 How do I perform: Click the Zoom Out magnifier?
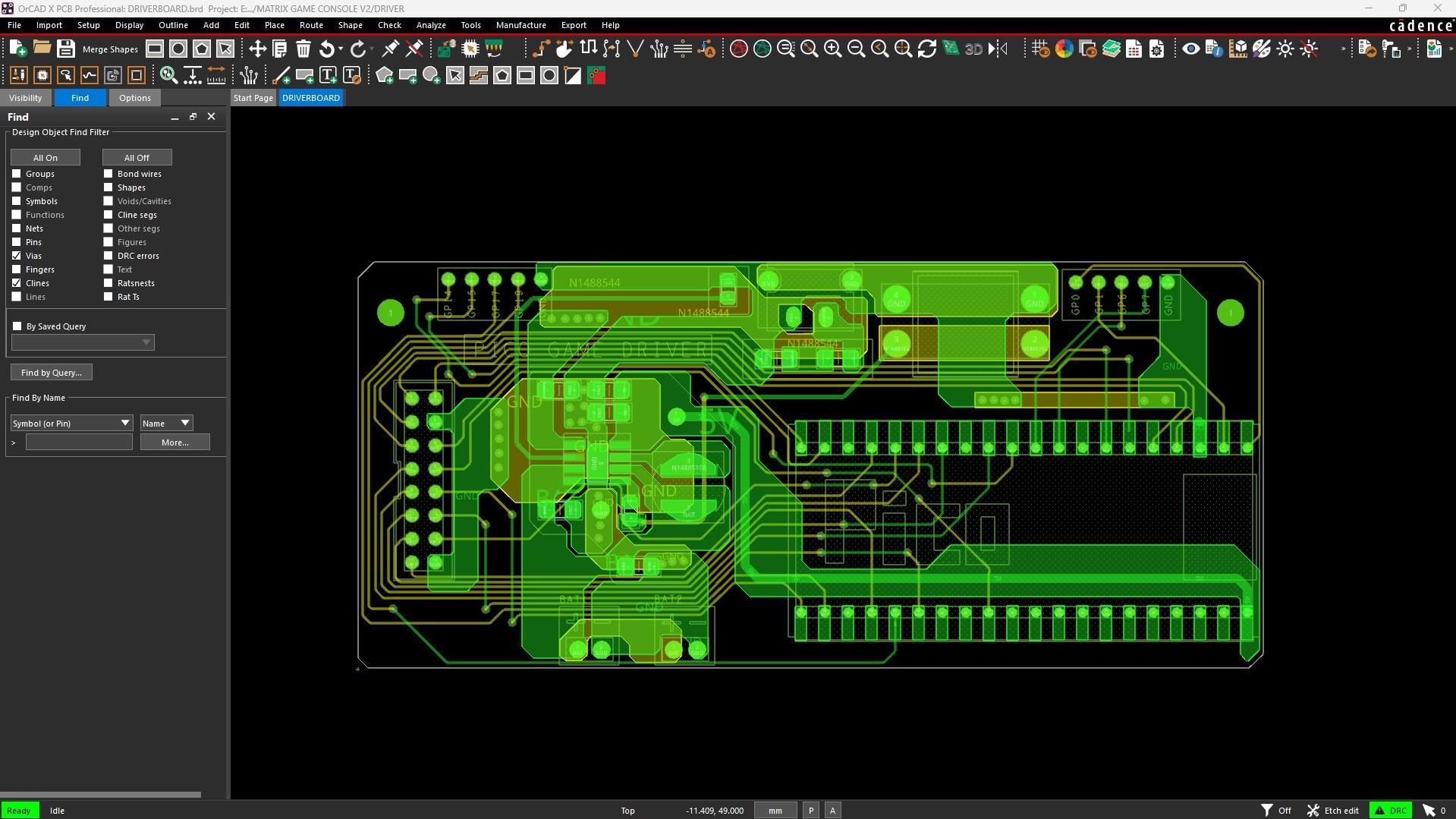pyautogui.click(x=856, y=49)
